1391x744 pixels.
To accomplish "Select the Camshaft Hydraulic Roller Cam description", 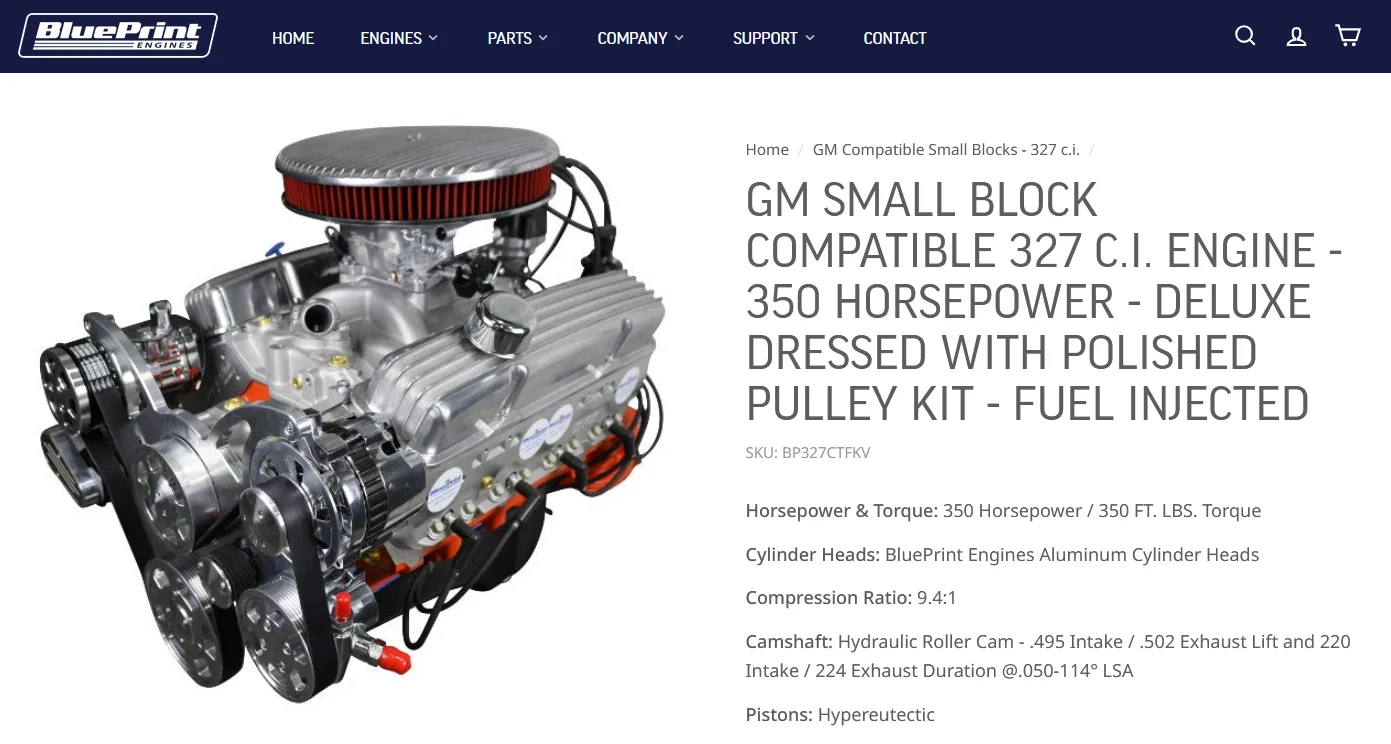I will (x=1048, y=656).
